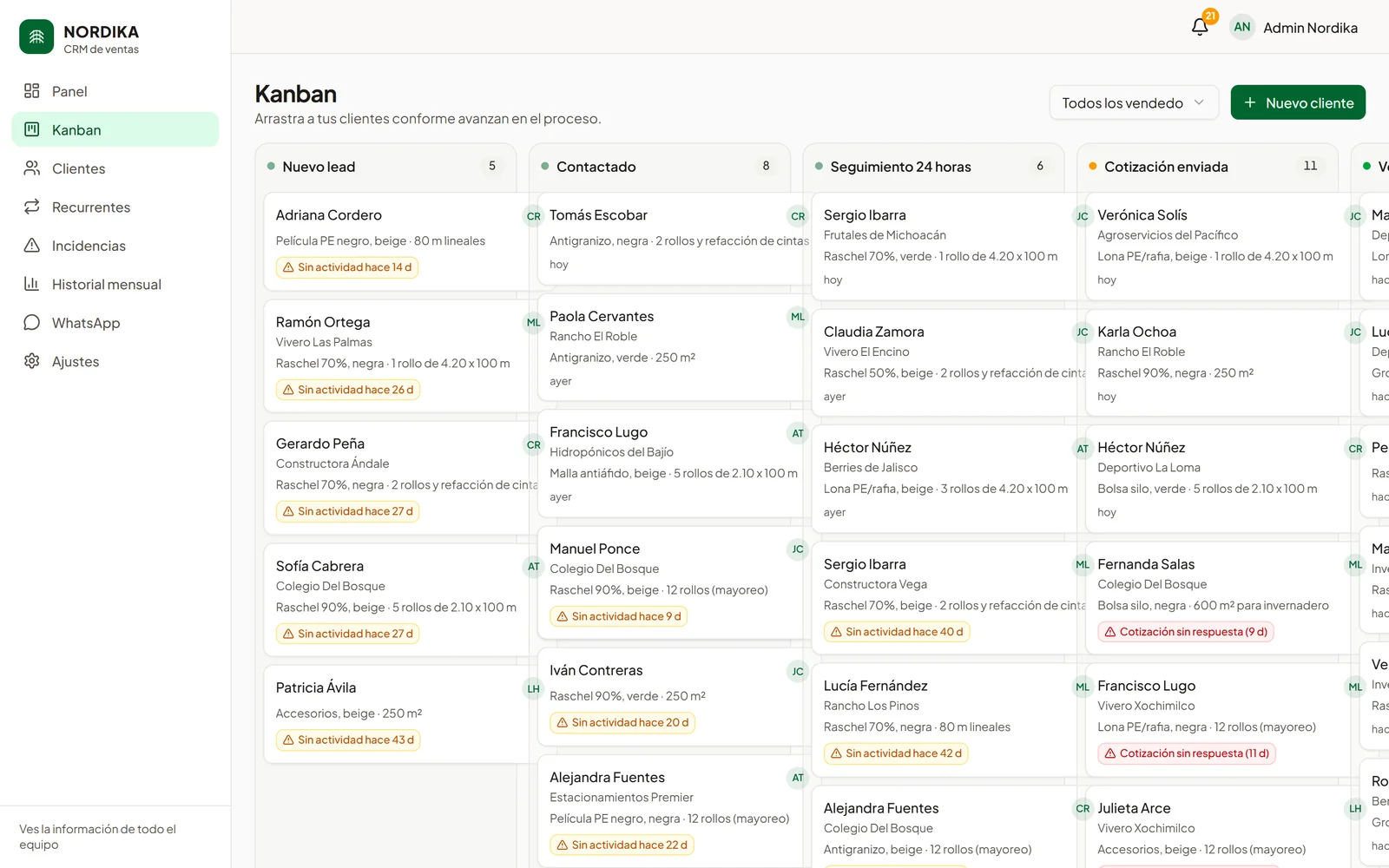Click the Nuevo cliente button
The width and height of the screenshot is (1389, 868).
pyautogui.click(x=1298, y=102)
